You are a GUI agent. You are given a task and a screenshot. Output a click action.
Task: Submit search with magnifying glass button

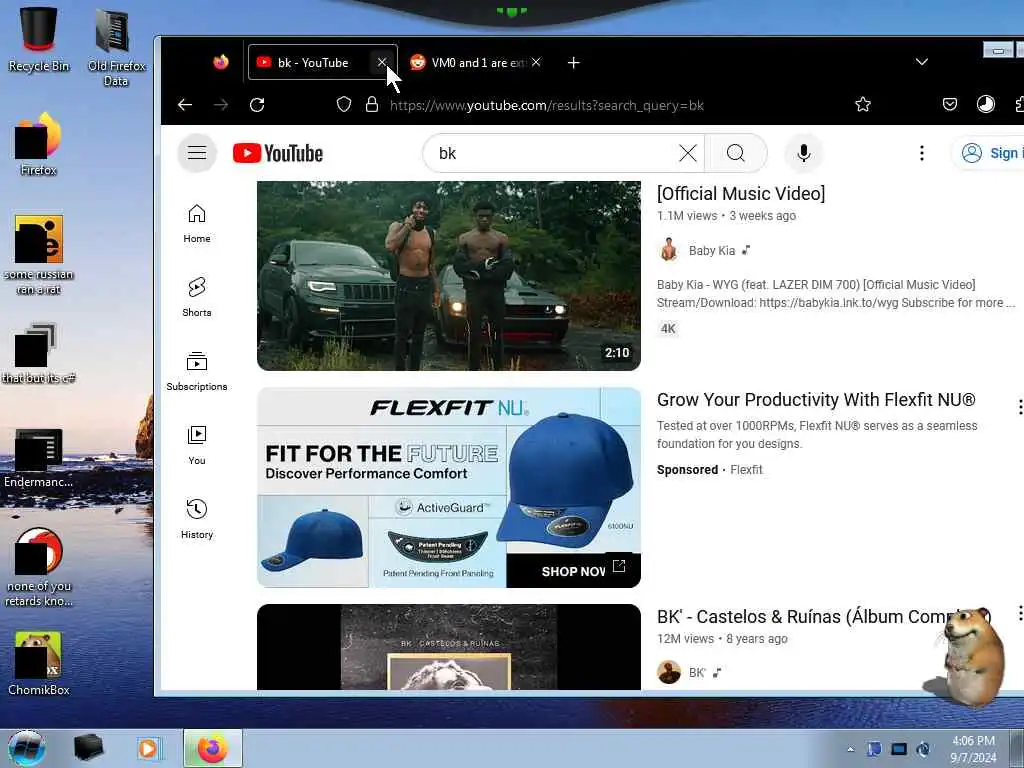[x=736, y=153]
